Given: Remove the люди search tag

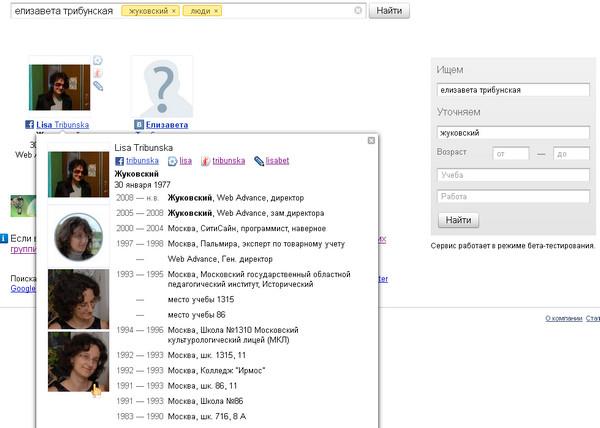Looking at the screenshot, I should [x=216, y=11].
